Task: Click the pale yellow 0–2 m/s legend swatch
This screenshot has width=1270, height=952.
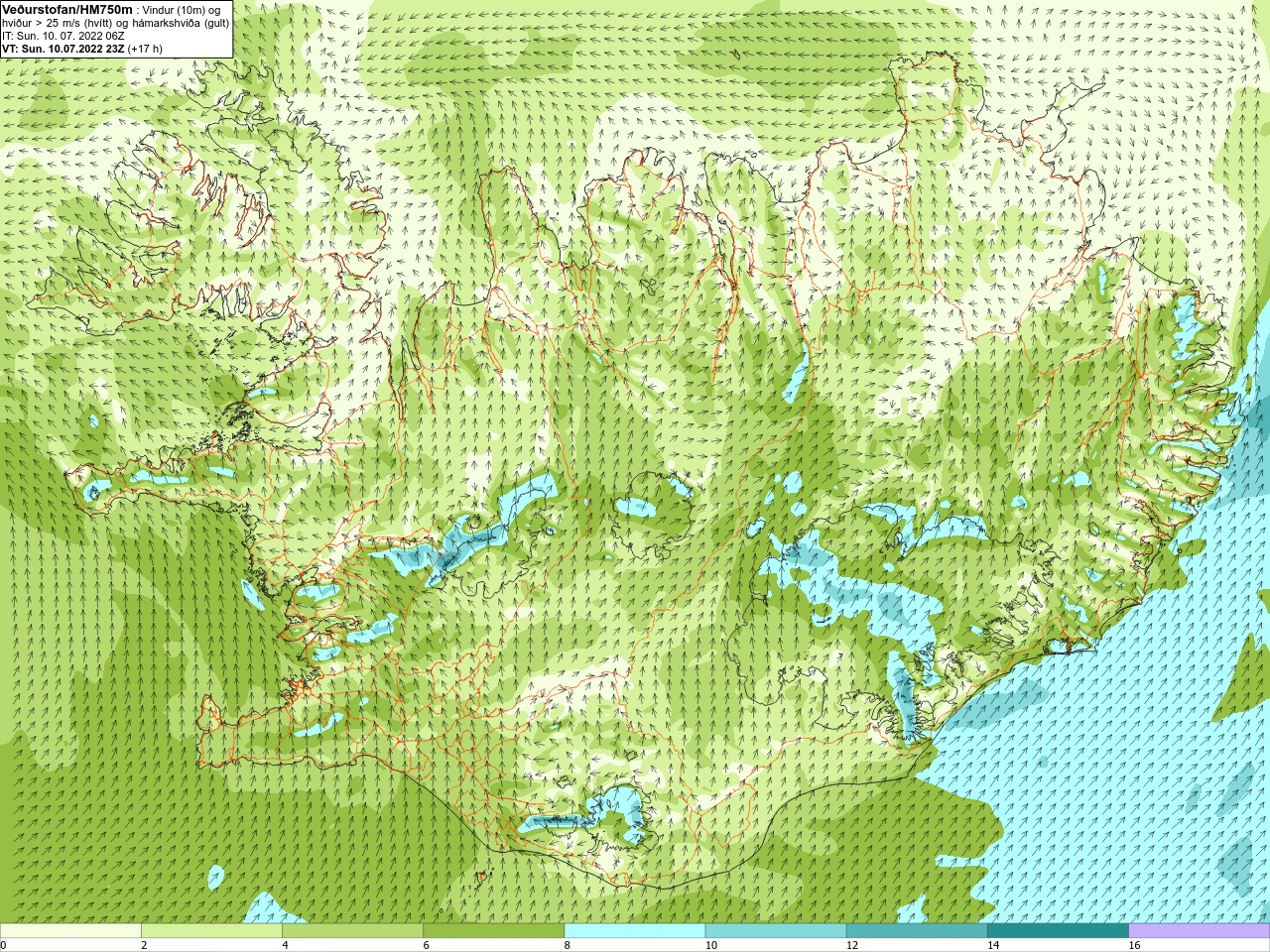Action: [x=70, y=931]
